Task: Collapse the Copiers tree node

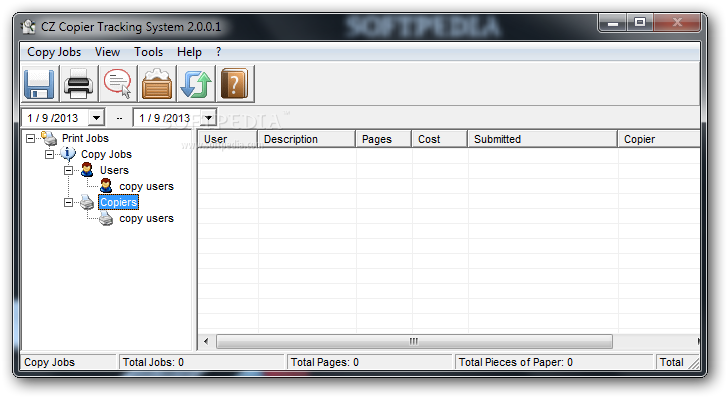Action: point(68,202)
